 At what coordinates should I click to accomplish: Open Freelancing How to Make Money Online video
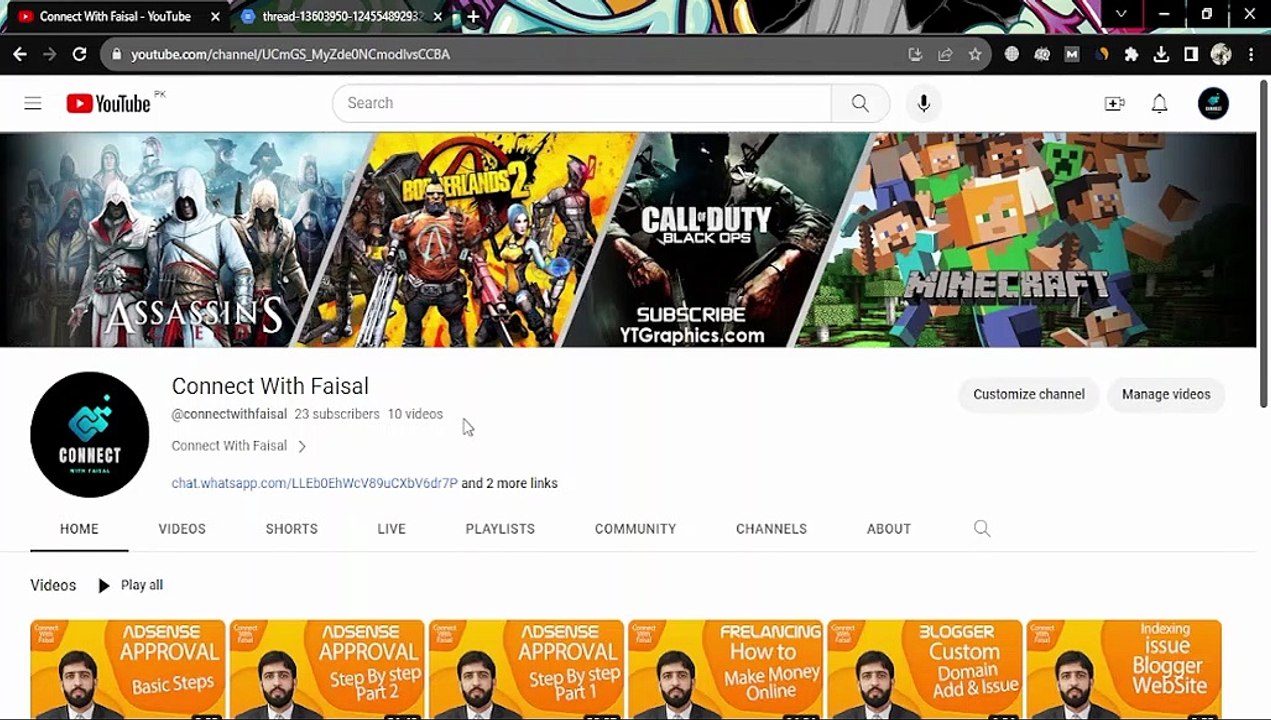coord(725,669)
